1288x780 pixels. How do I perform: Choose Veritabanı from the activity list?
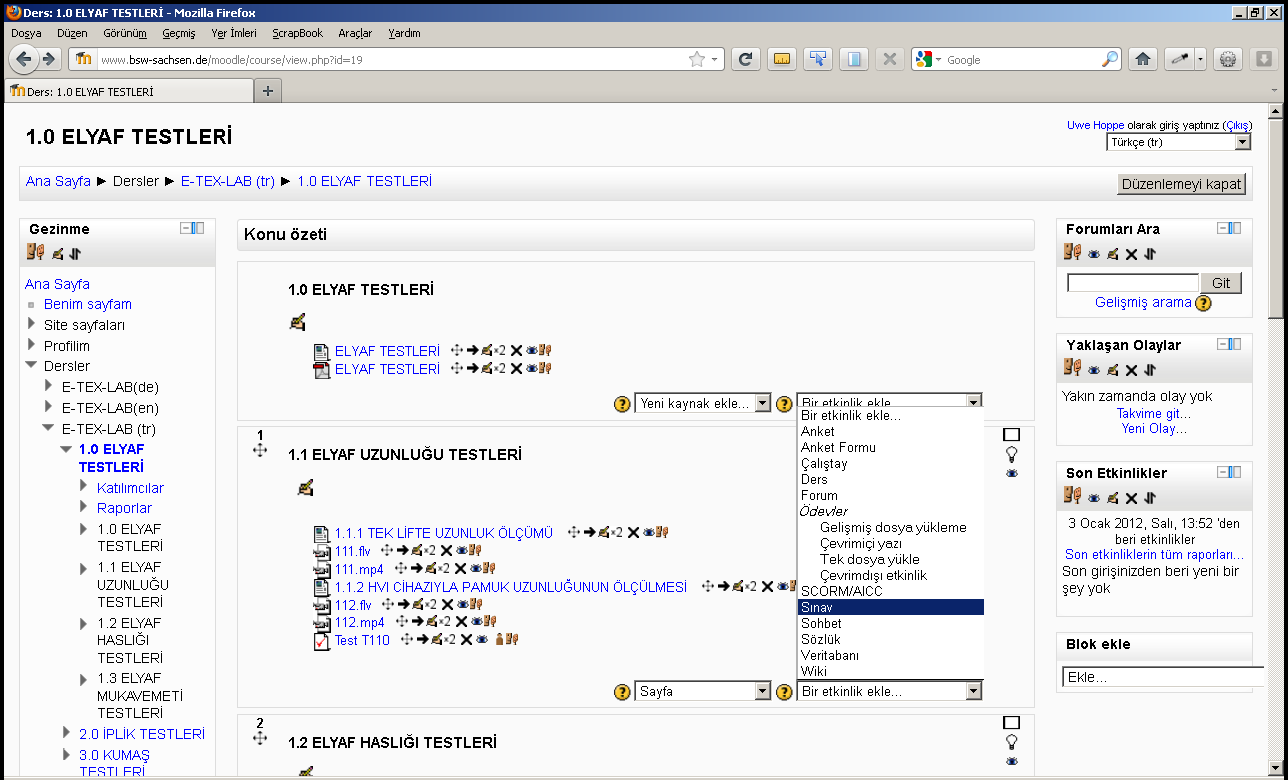pos(890,655)
